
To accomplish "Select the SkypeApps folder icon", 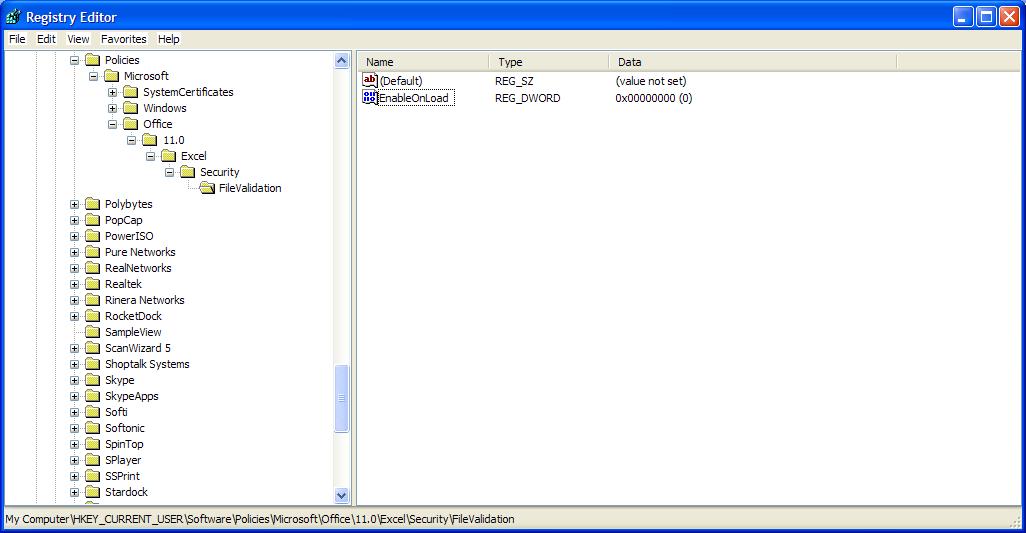I will (x=93, y=396).
